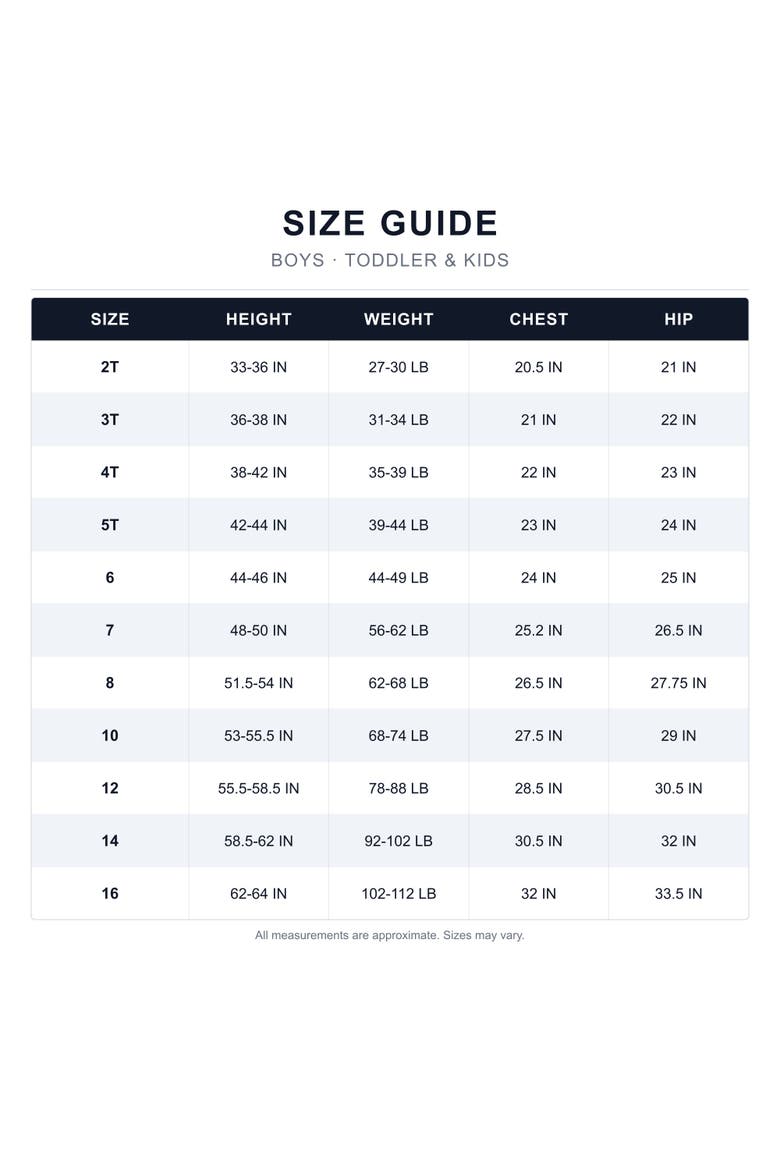Select the size 12 row label

tap(110, 789)
